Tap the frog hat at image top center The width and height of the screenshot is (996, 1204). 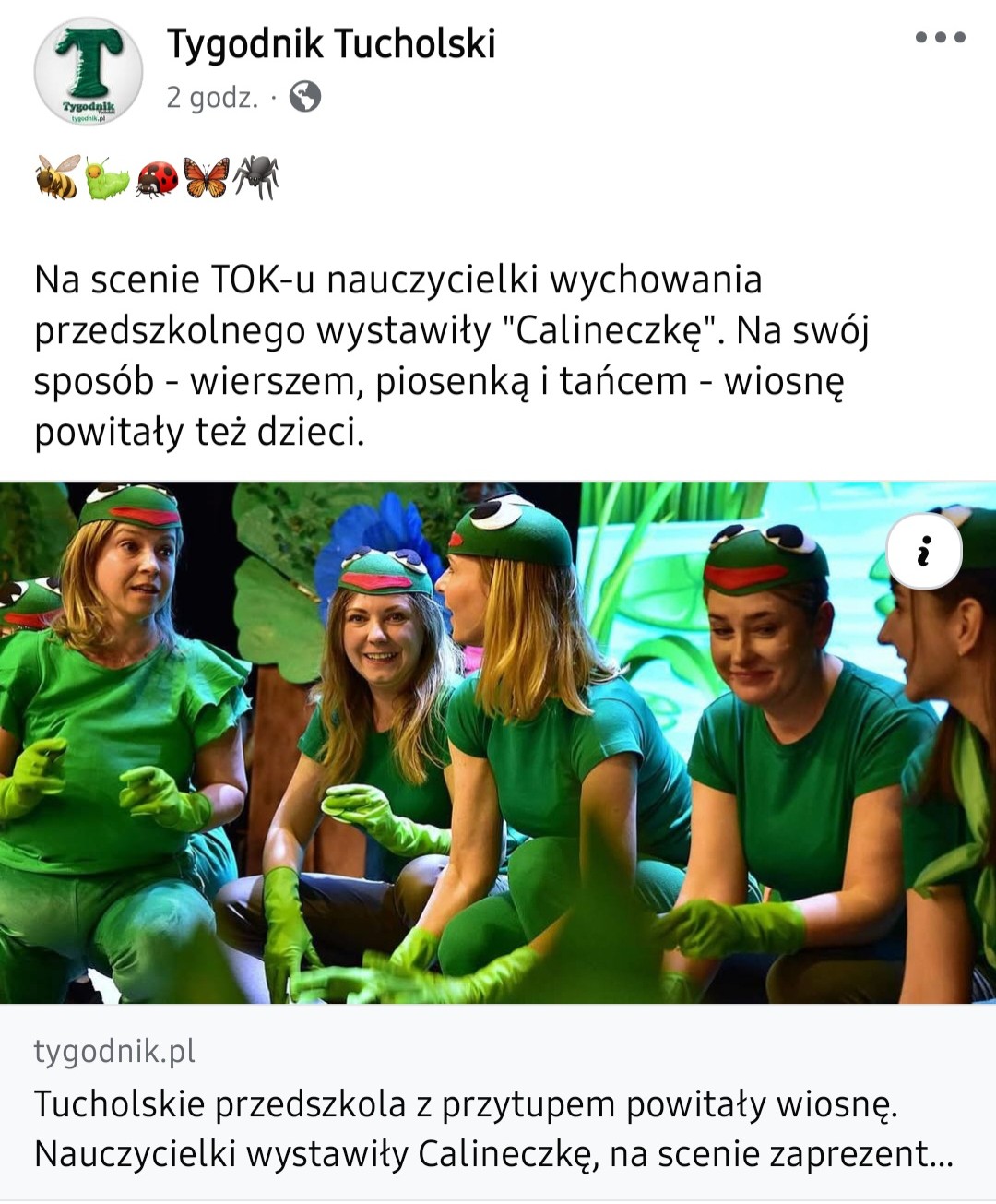[512, 530]
